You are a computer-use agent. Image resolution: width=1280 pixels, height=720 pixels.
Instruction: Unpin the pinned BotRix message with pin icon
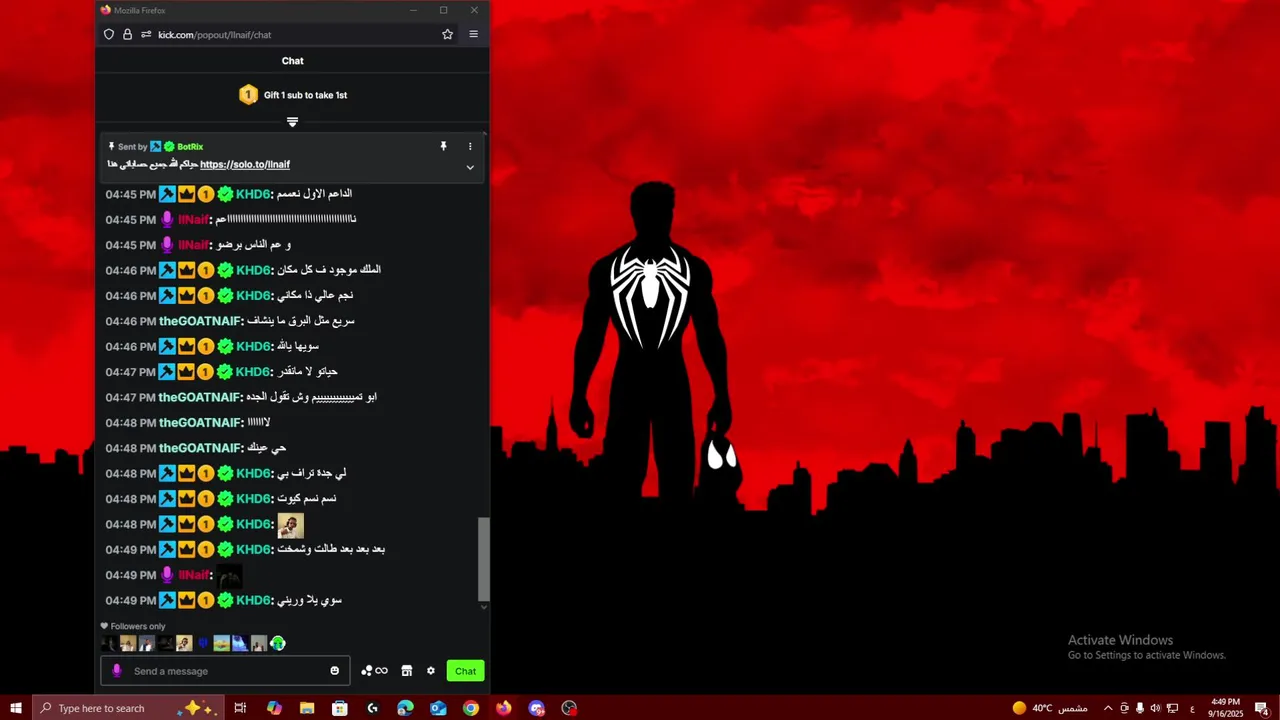click(443, 146)
